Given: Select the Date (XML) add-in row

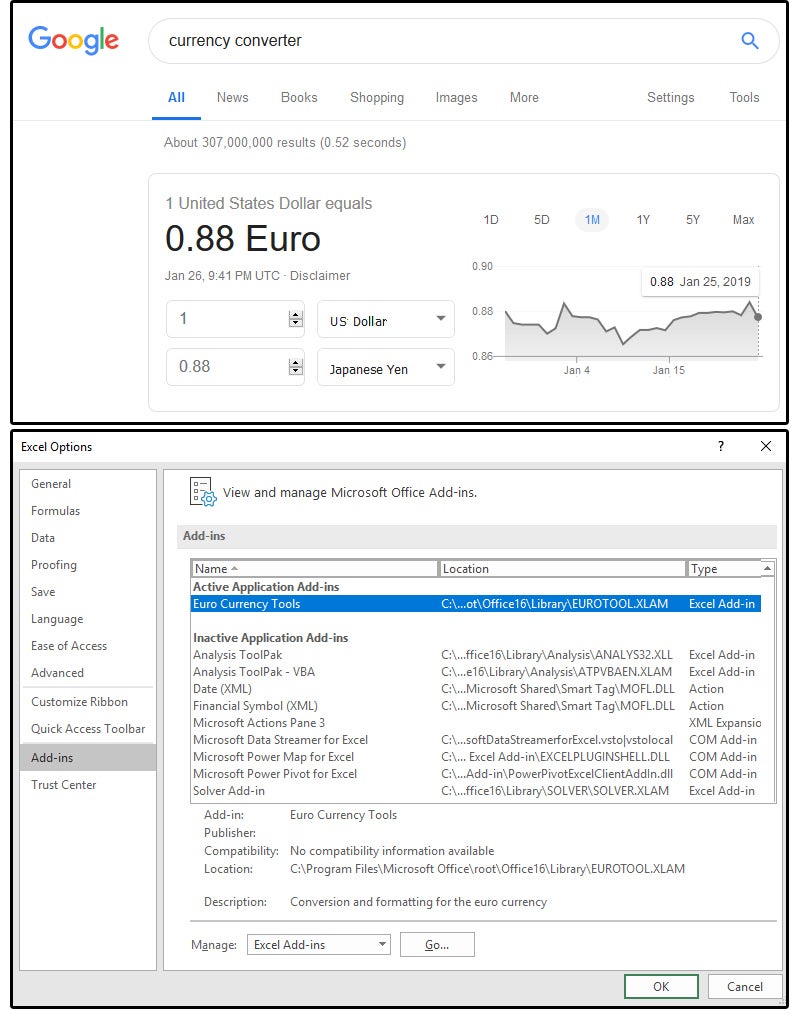Looking at the screenshot, I should click(476, 689).
